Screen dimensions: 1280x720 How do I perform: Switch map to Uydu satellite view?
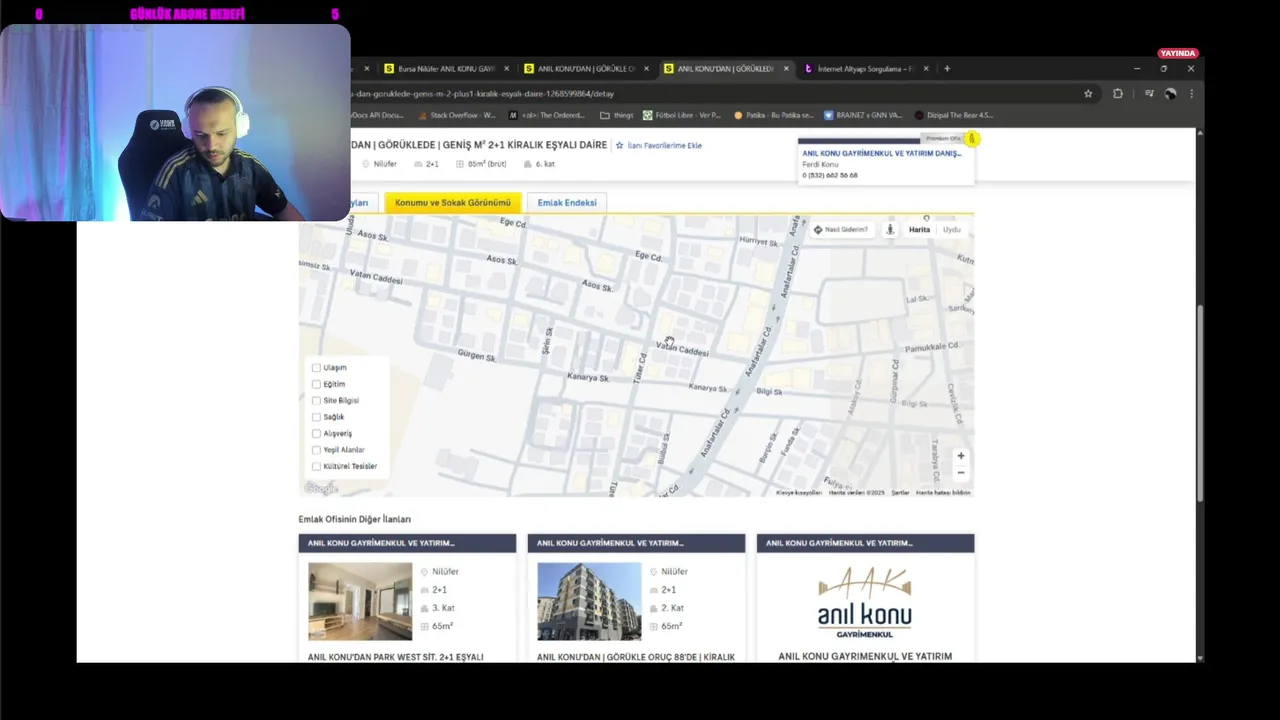pyautogui.click(x=951, y=230)
